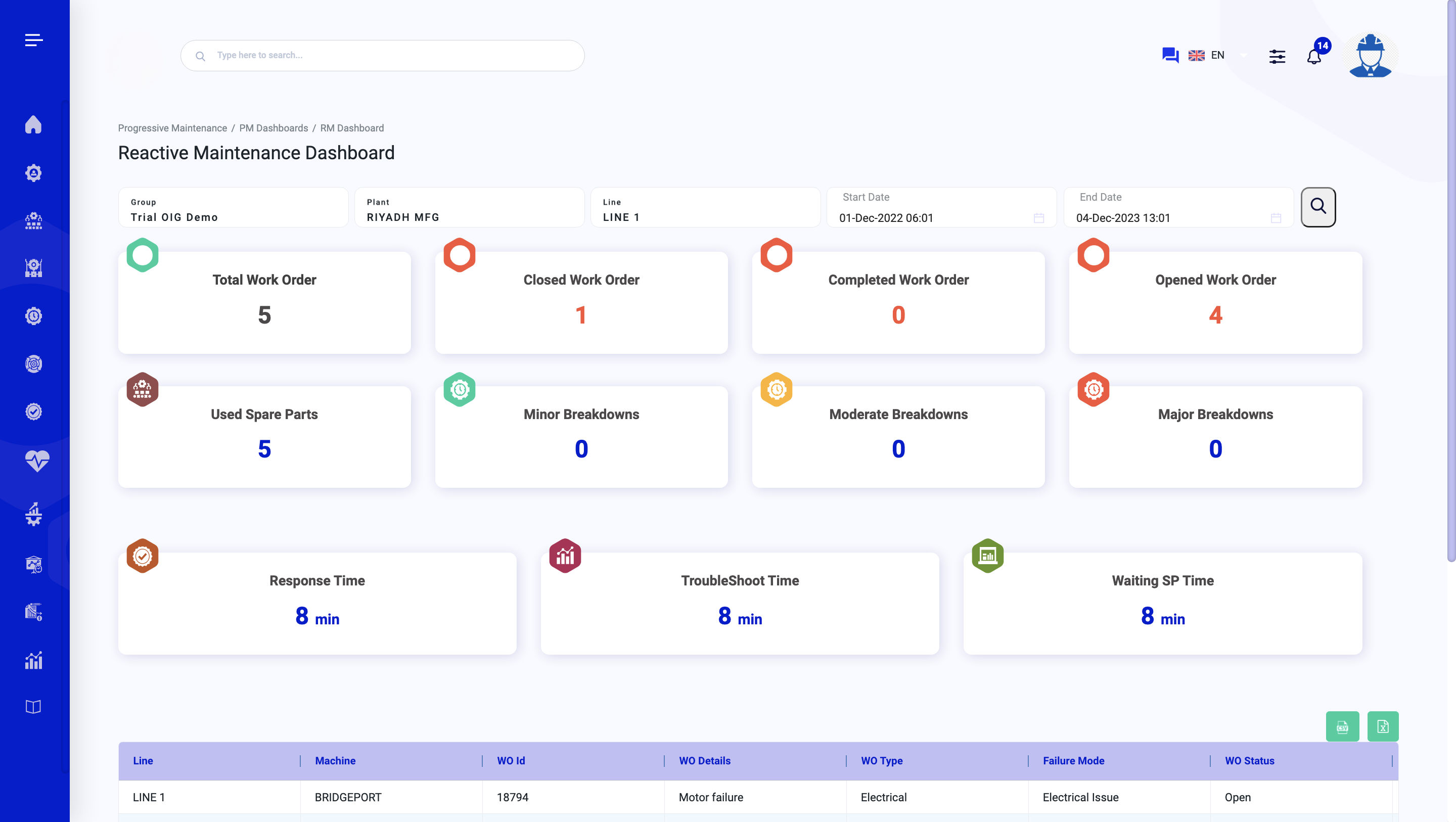Viewport: 1456px width, 822px height.
Task: Open the spare parts gear-boxes sidebar icon
Action: tap(33, 220)
